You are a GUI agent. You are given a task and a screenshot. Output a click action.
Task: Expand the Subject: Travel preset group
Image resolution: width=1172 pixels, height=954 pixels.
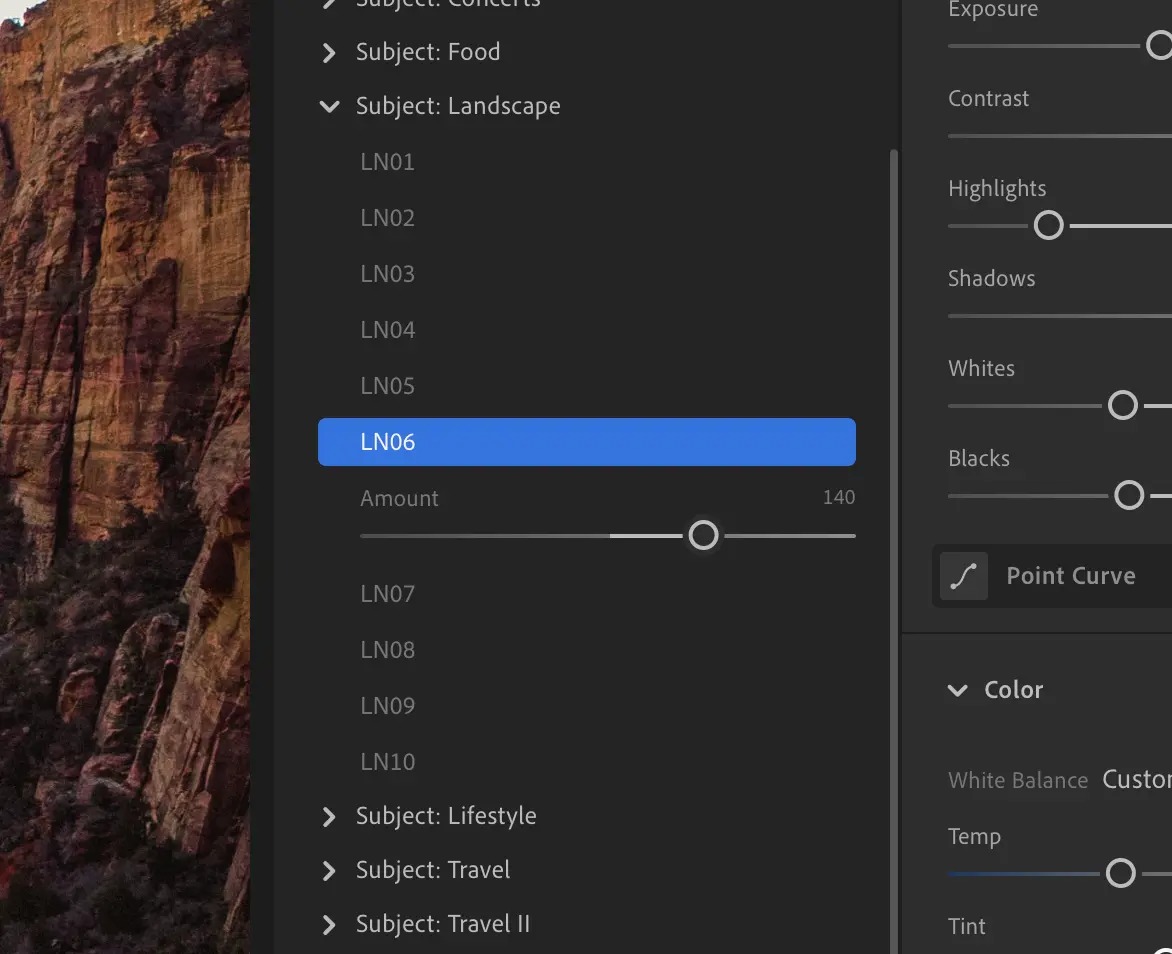pos(328,870)
